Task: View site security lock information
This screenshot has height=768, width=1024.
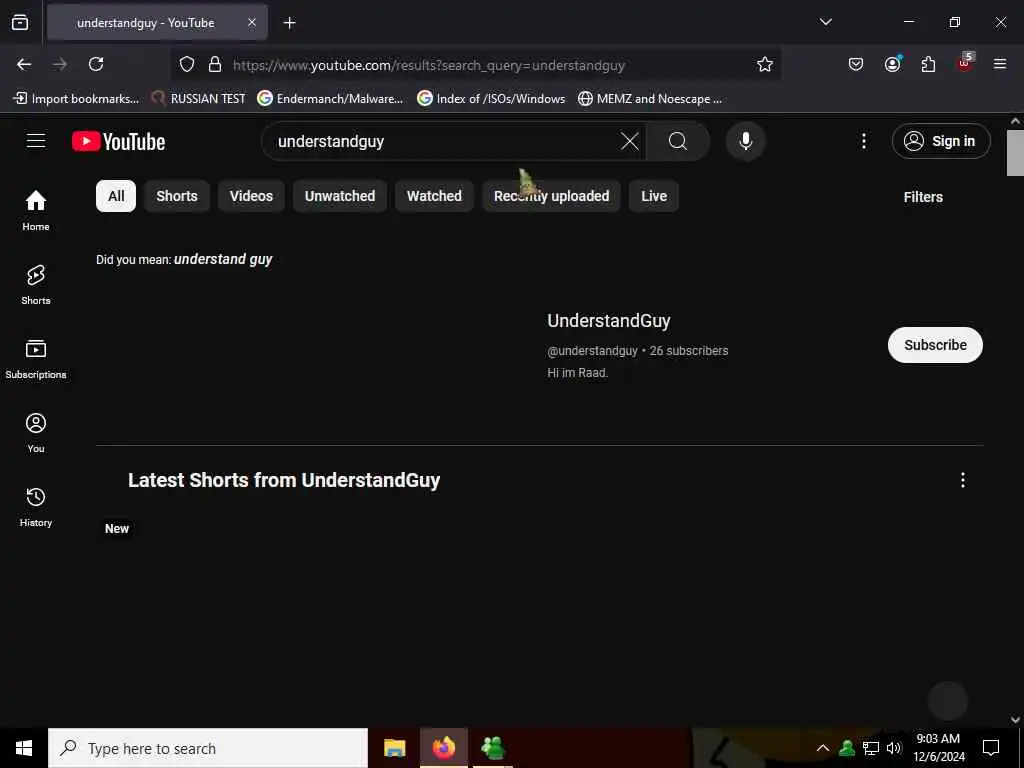Action: click(x=214, y=64)
